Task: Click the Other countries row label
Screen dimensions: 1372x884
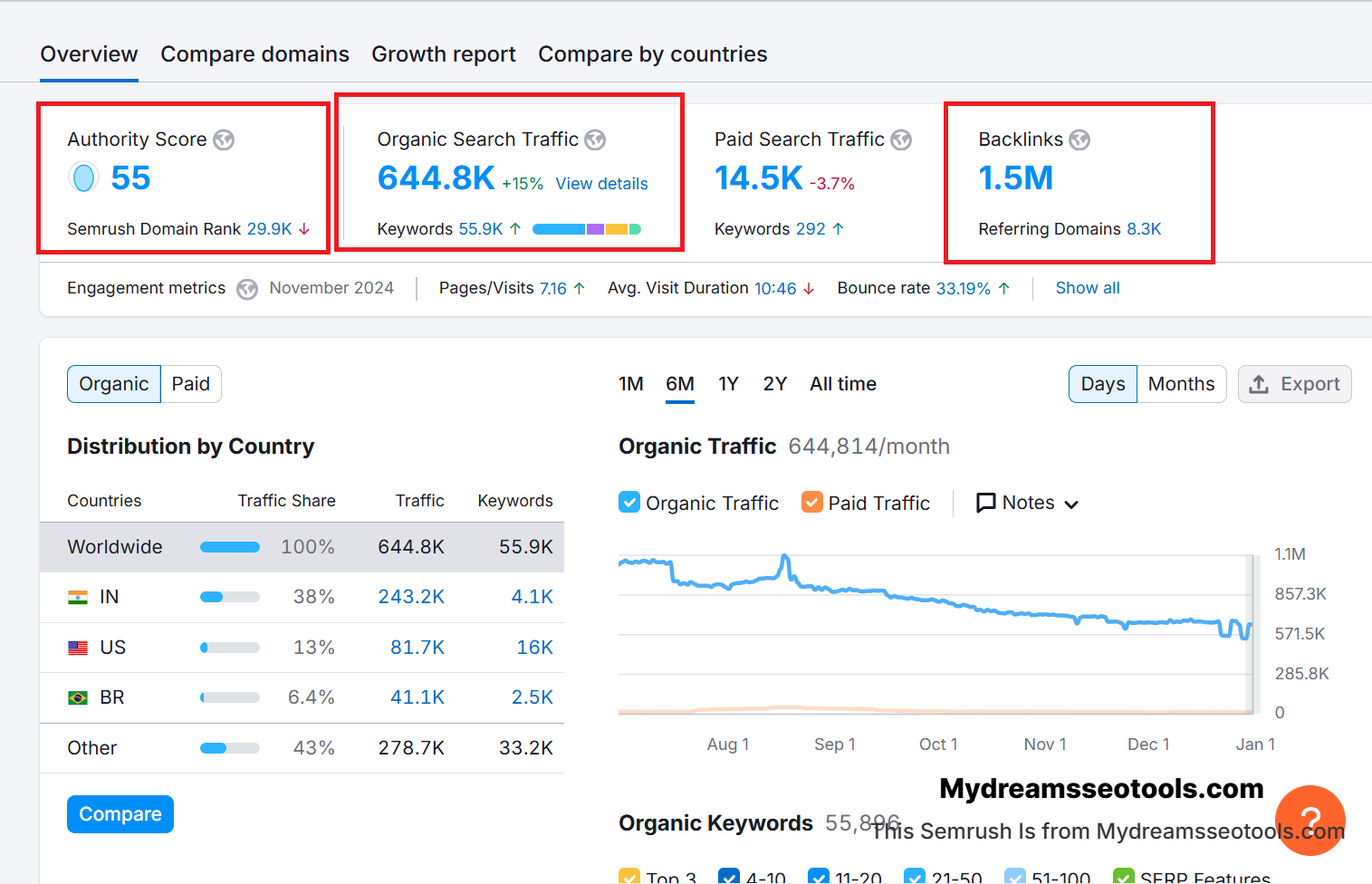Action: click(92, 748)
